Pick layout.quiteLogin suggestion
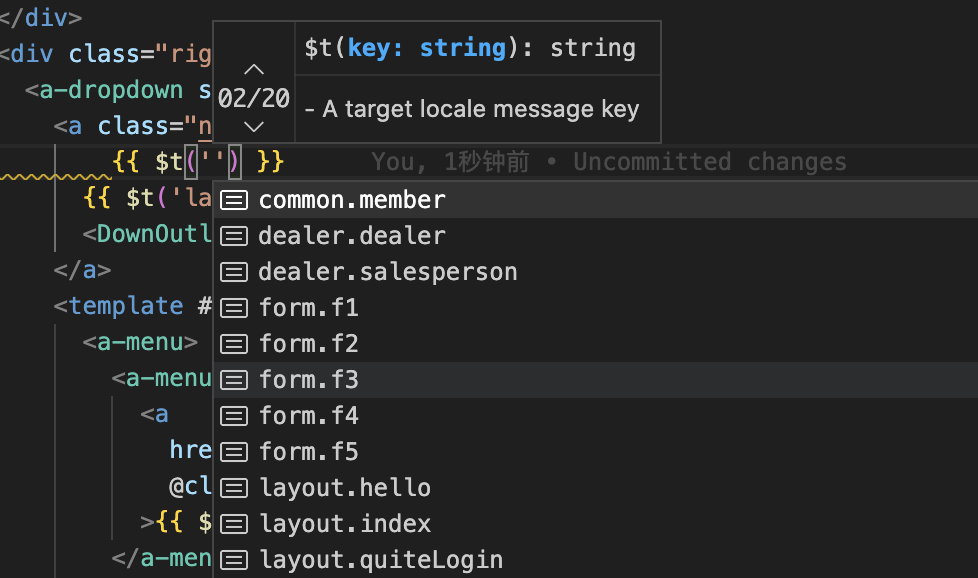 [596, 560]
